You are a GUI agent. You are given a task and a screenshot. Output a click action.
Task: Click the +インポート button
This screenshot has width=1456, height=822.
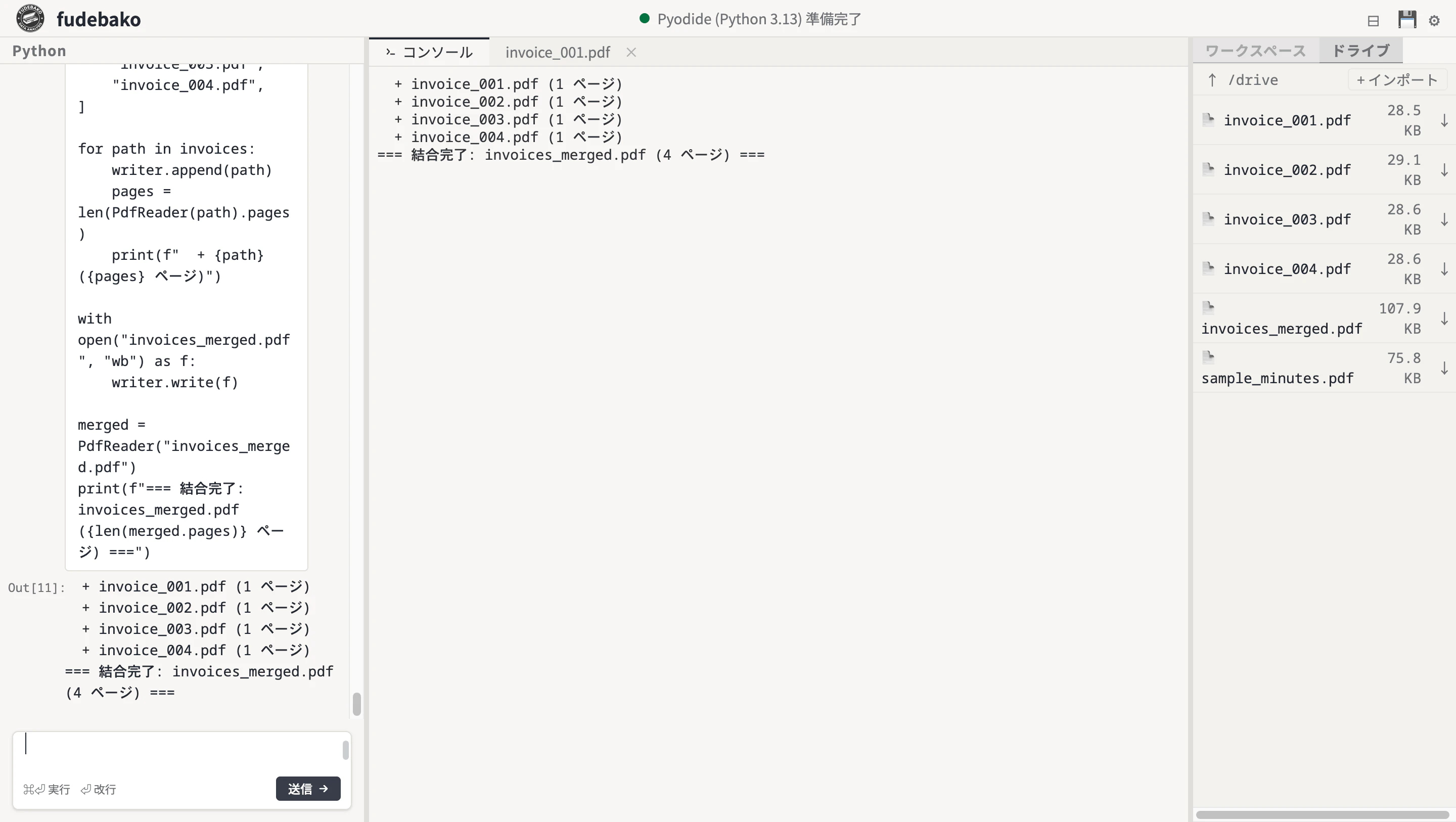click(x=1397, y=80)
